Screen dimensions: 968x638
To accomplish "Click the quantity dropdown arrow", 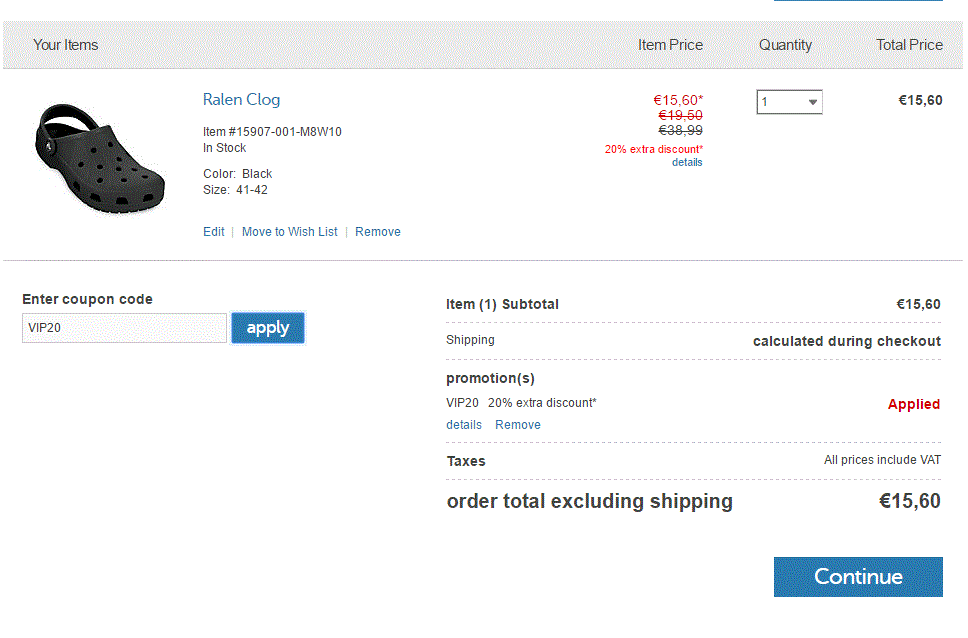I will point(812,103).
